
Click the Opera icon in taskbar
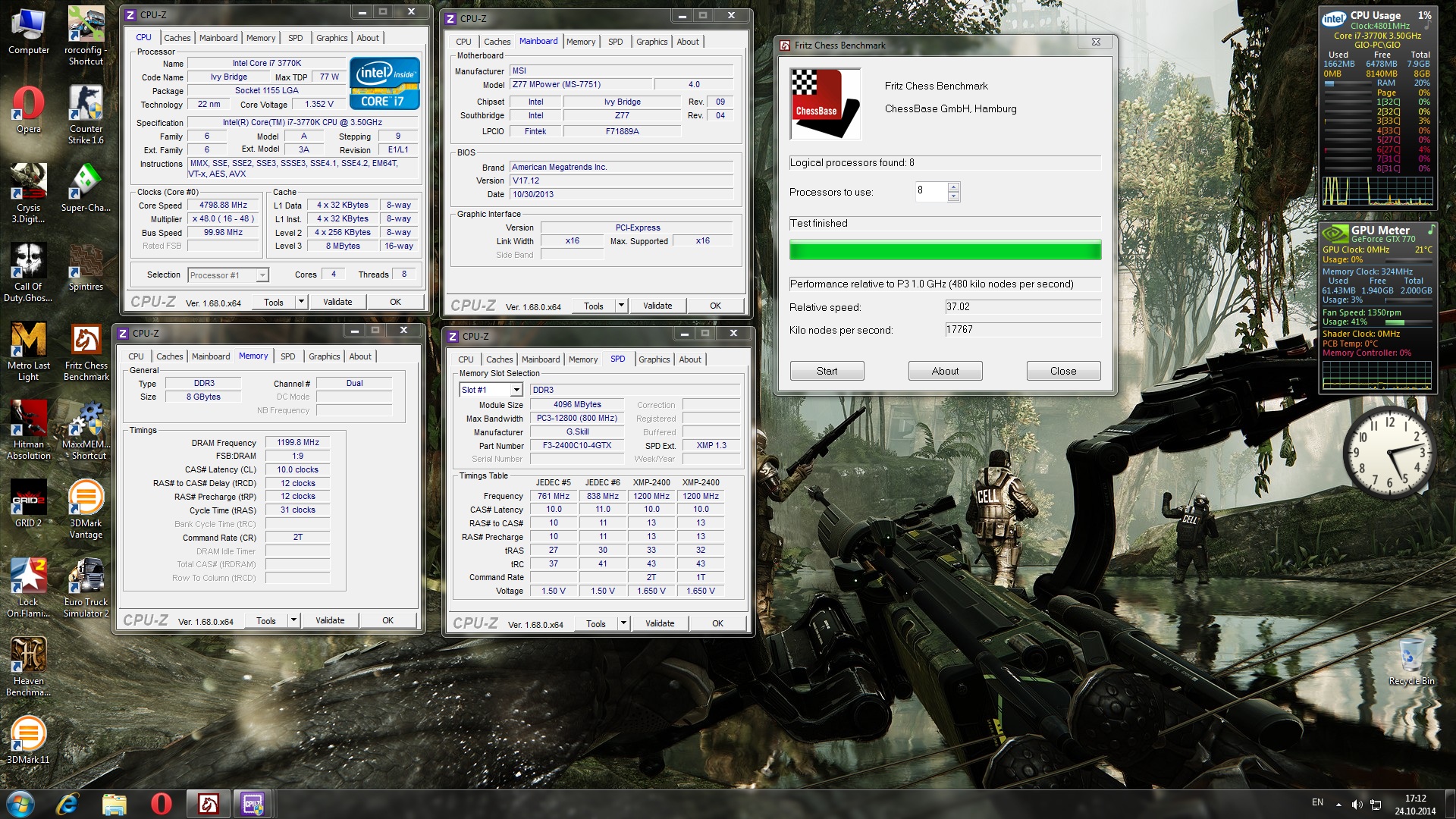tap(162, 804)
